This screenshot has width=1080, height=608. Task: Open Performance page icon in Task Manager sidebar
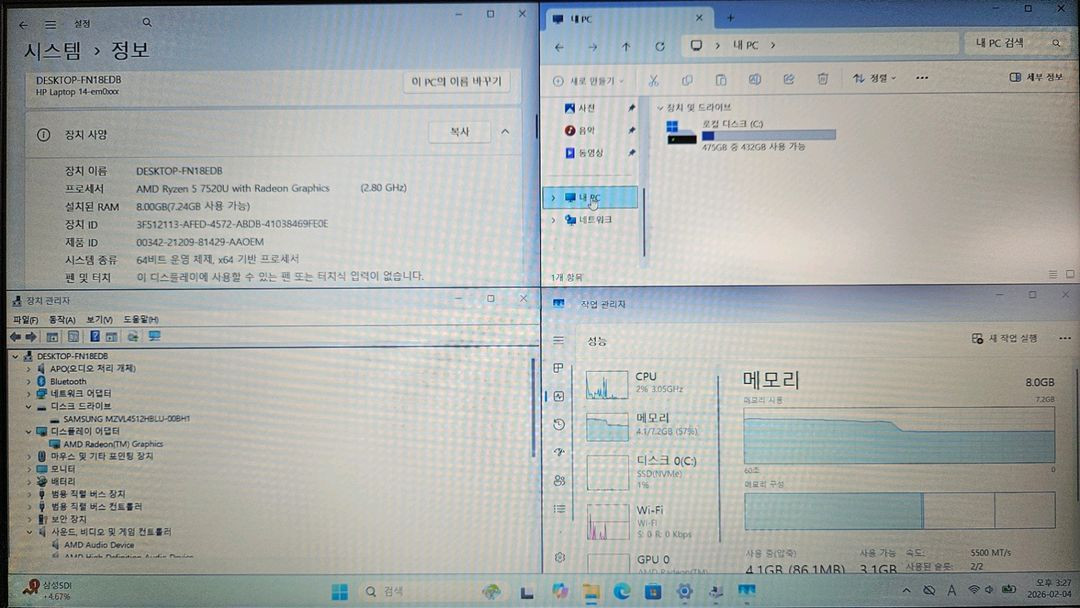click(558, 395)
